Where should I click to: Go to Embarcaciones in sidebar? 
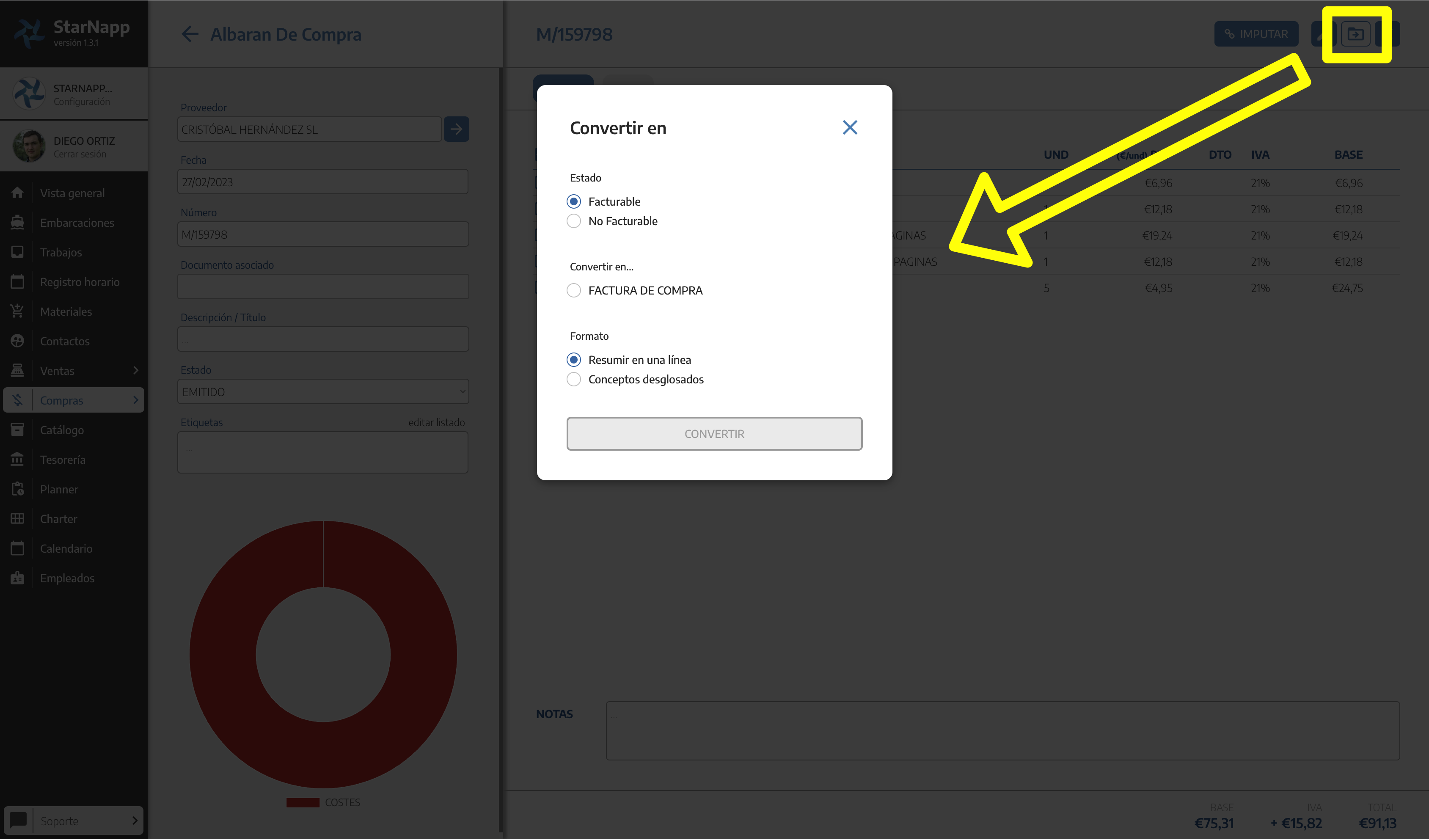pos(77,223)
